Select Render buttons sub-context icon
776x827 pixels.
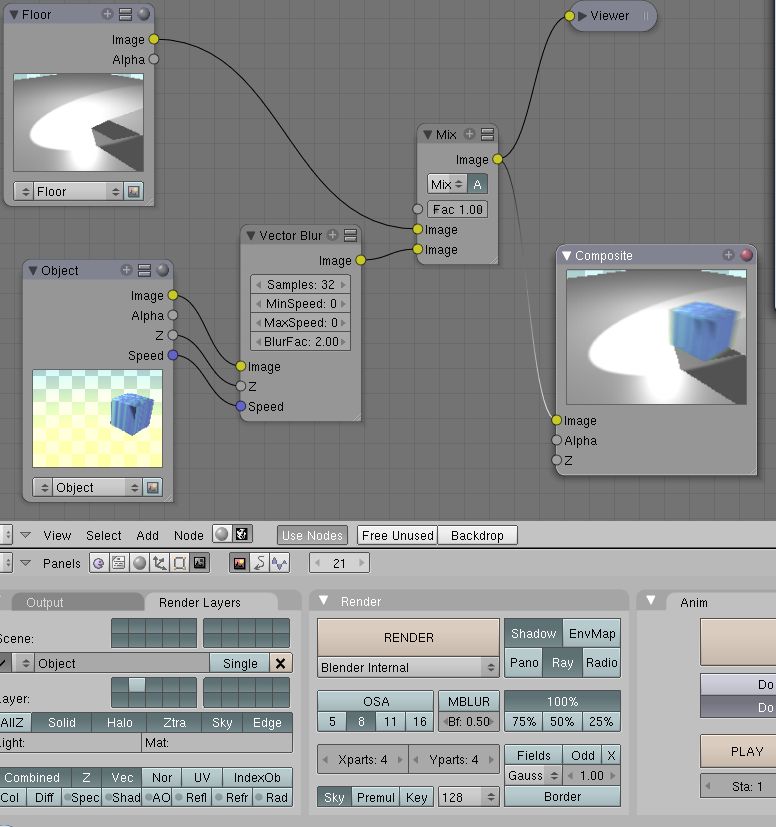tap(239, 563)
